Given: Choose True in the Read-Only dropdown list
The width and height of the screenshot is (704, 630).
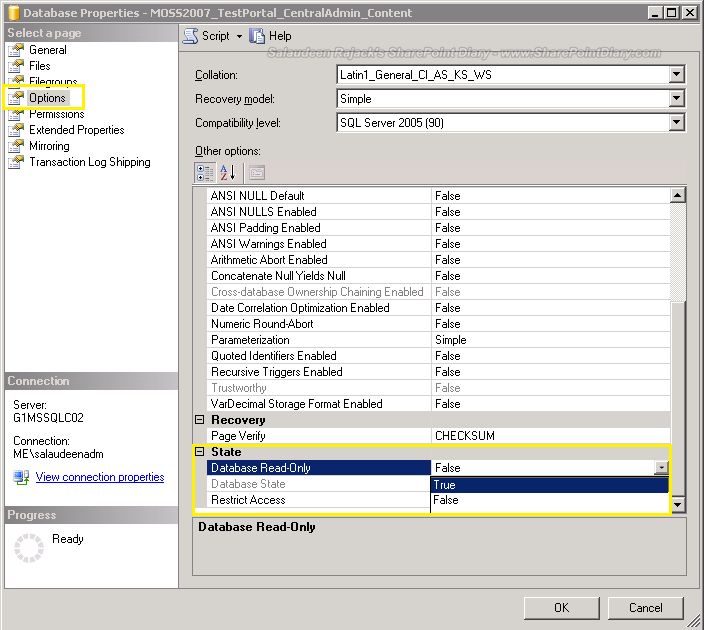Looking at the screenshot, I should (x=550, y=485).
